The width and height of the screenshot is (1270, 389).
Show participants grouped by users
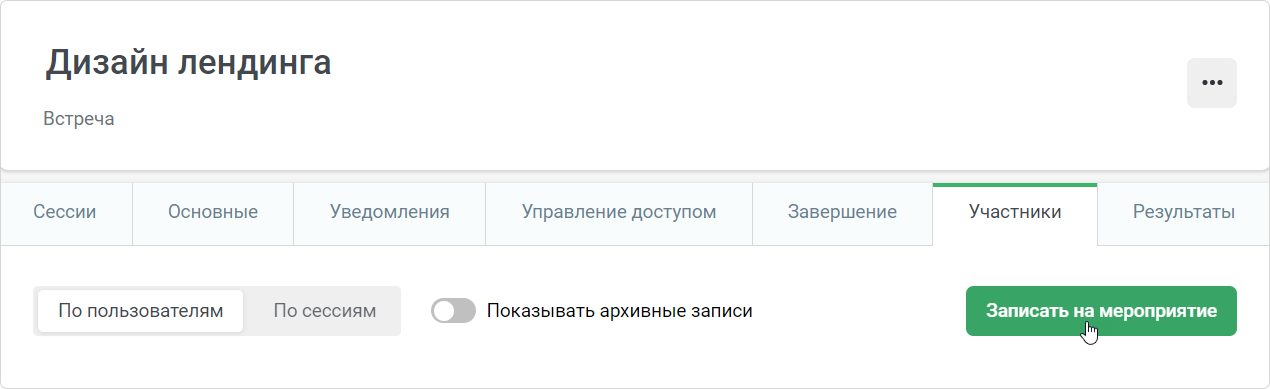click(140, 311)
